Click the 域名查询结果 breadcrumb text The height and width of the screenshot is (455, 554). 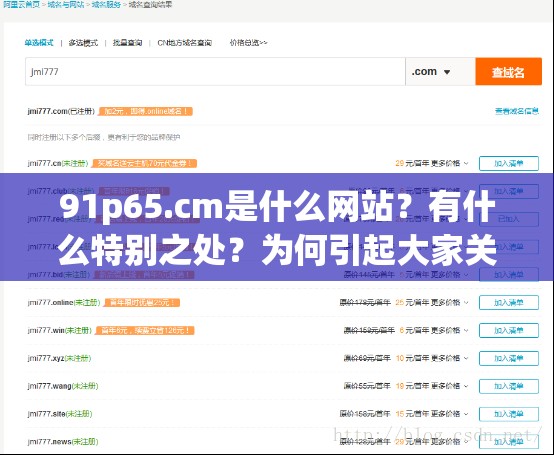(x=150, y=5)
